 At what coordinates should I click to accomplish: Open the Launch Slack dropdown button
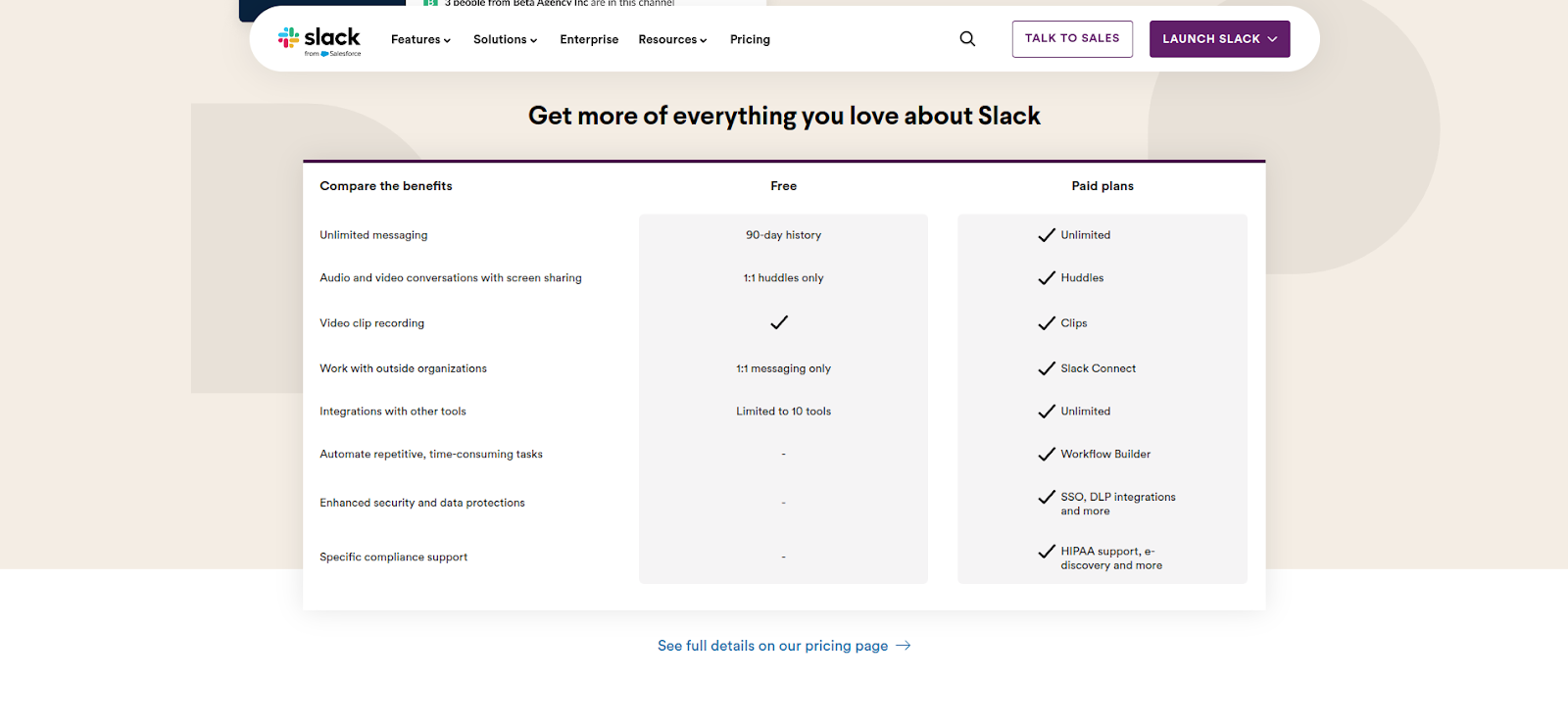click(x=1219, y=39)
